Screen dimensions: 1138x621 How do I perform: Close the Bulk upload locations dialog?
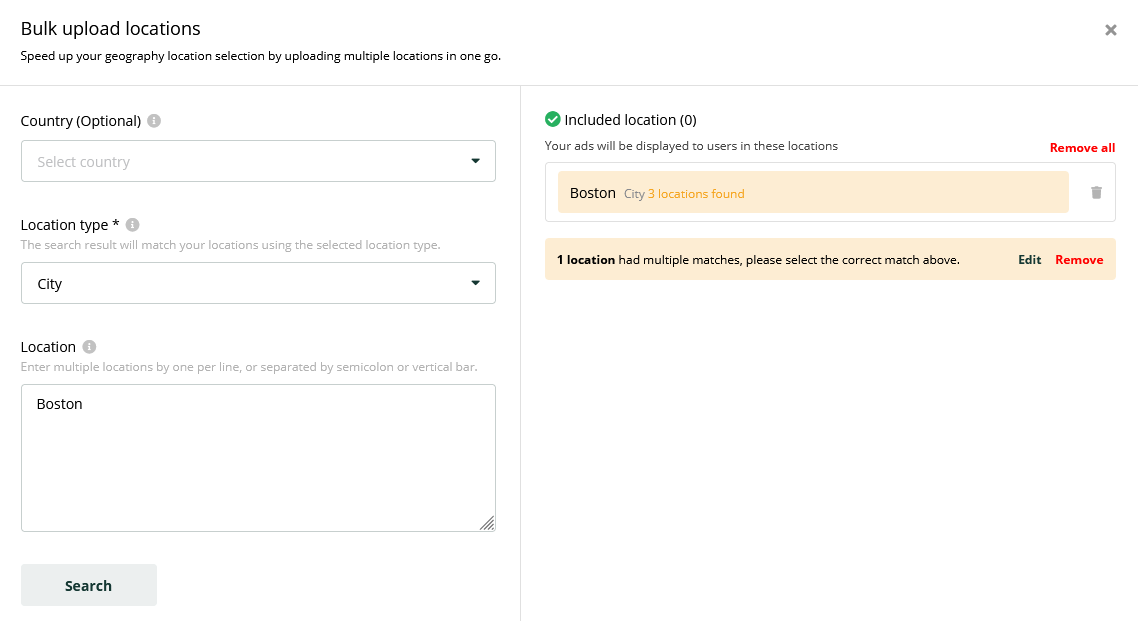point(1110,30)
